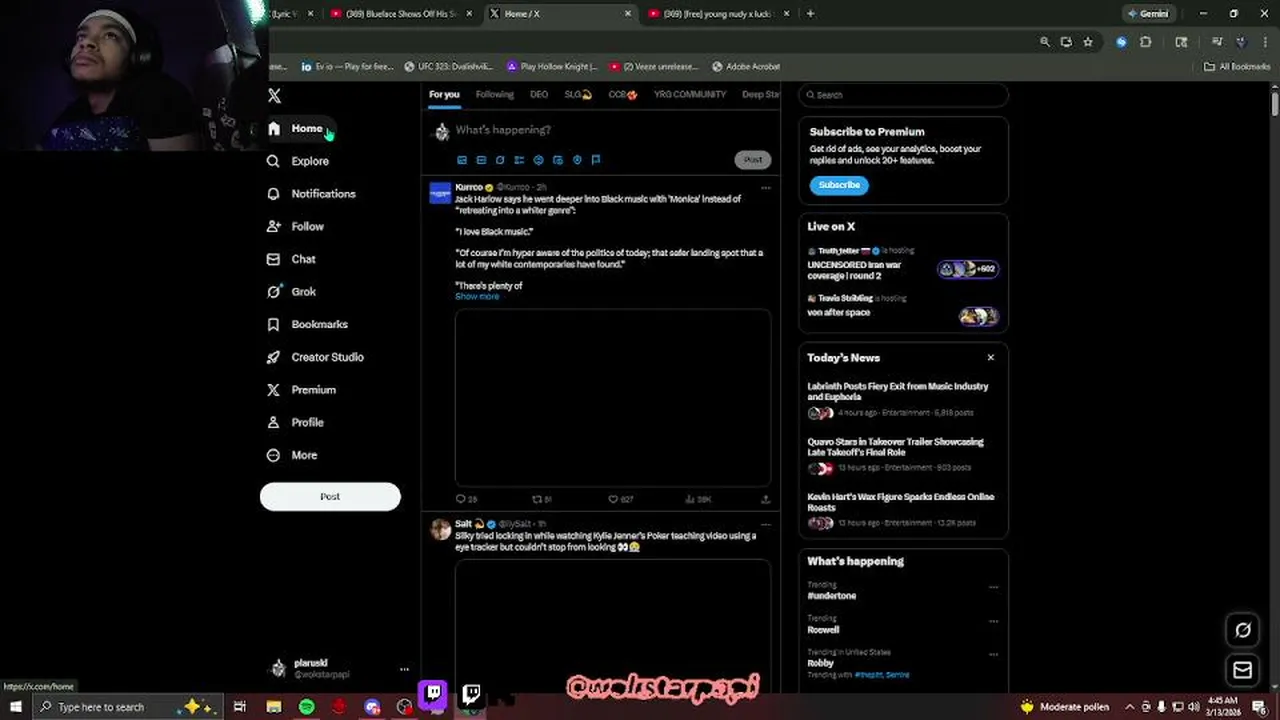Viewport: 1280px width, 720px height.
Task: Open Notifications in the sidebar
Action: pyautogui.click(x=311, y=194)
